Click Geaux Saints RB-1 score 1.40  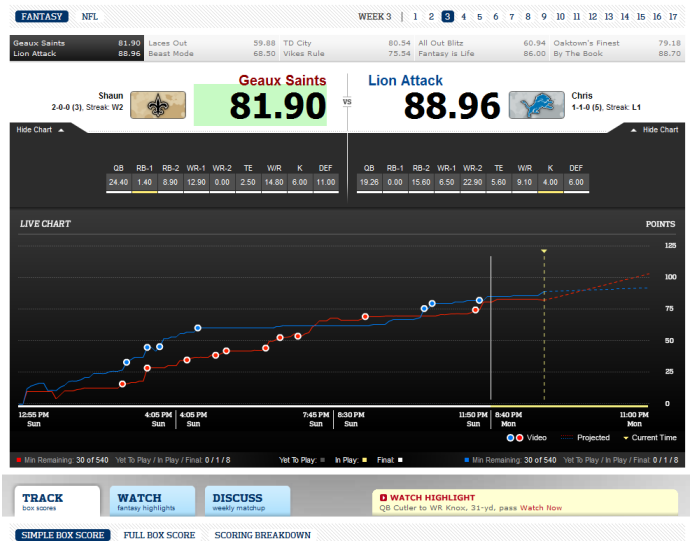point(144,182)
